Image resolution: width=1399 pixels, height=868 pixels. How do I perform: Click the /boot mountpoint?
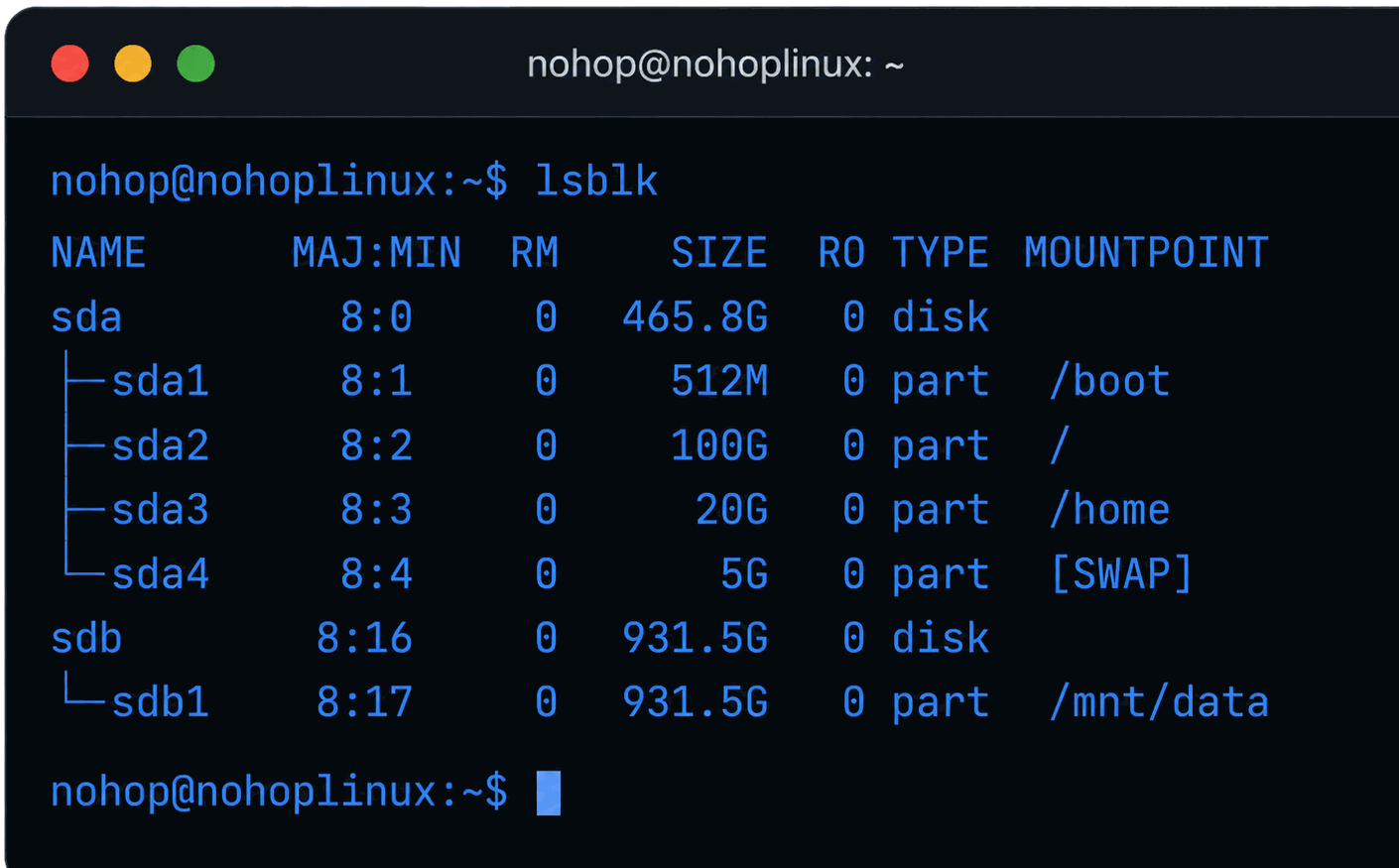tap(1109, 382)
